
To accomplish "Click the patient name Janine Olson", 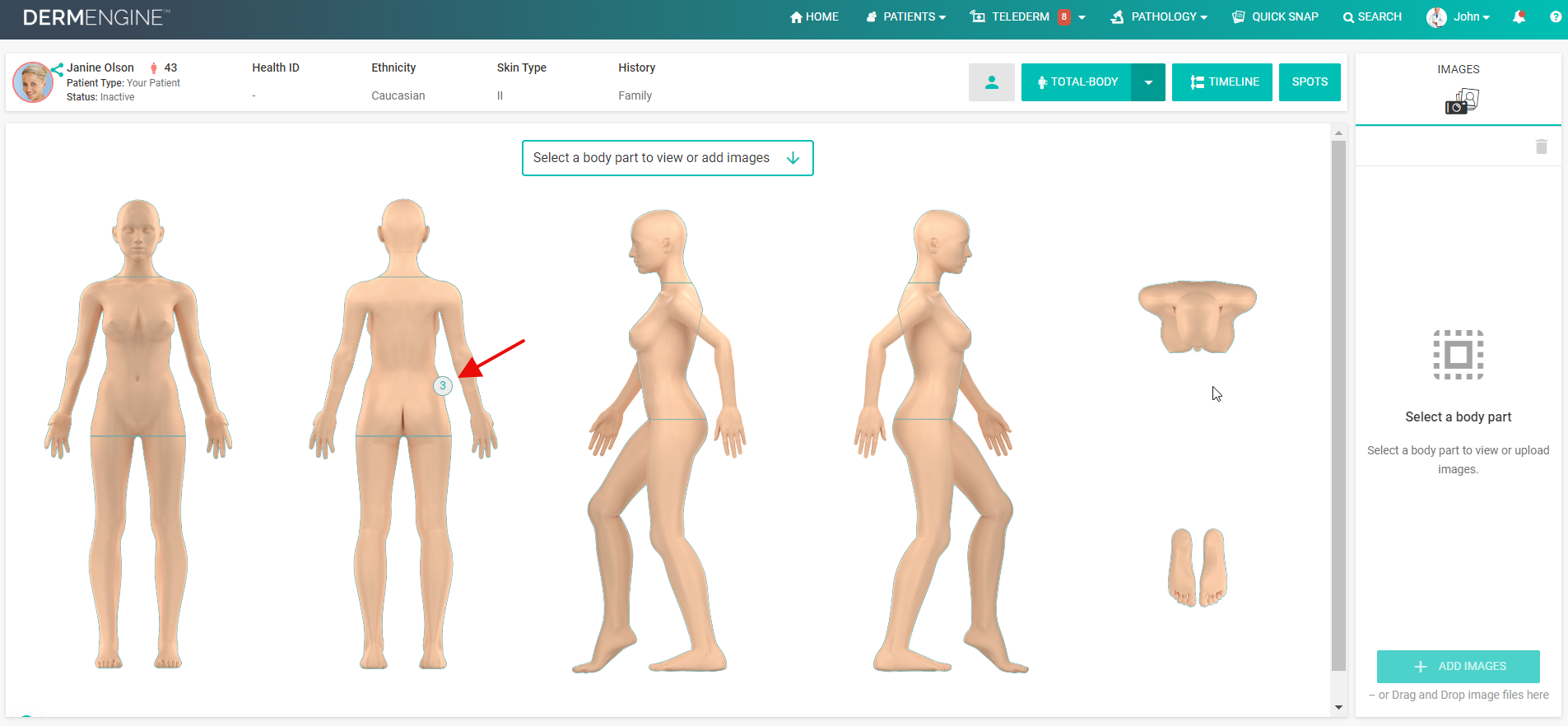I will click(x=100, y=67).
